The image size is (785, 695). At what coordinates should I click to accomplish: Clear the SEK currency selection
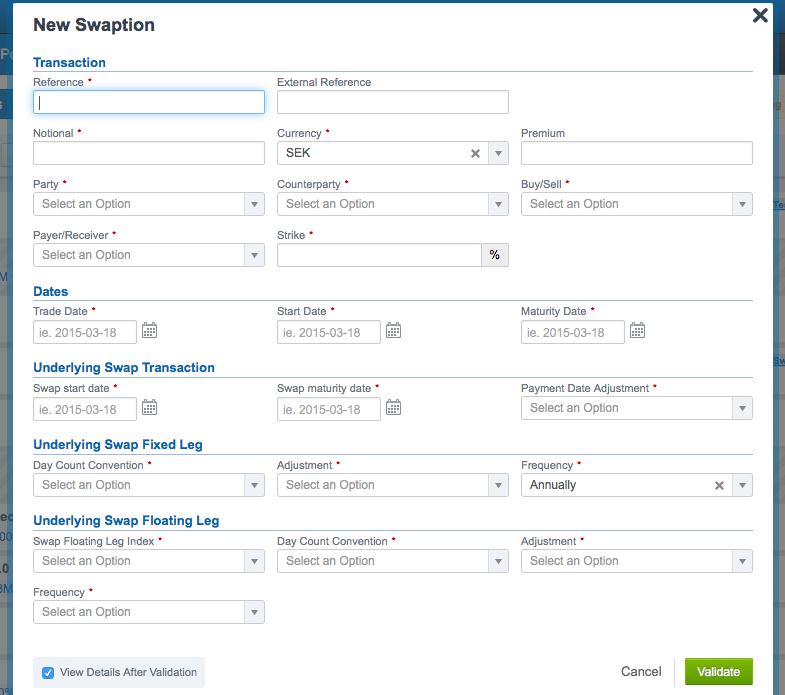(x=476, y=153)
